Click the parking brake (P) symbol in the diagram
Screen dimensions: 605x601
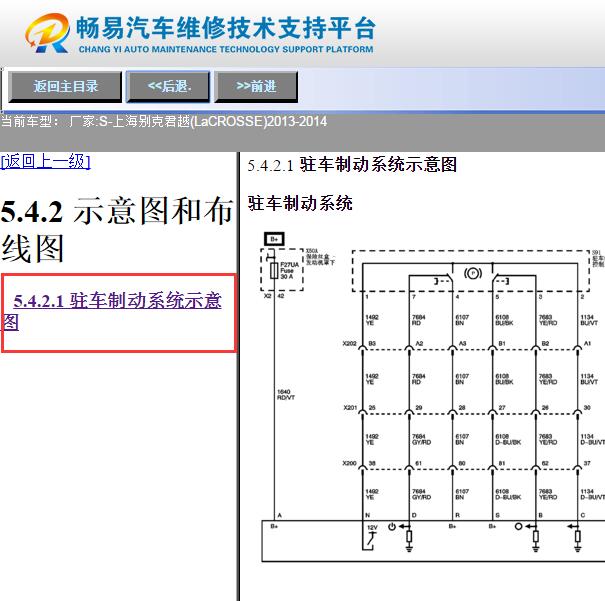(473, 273)
